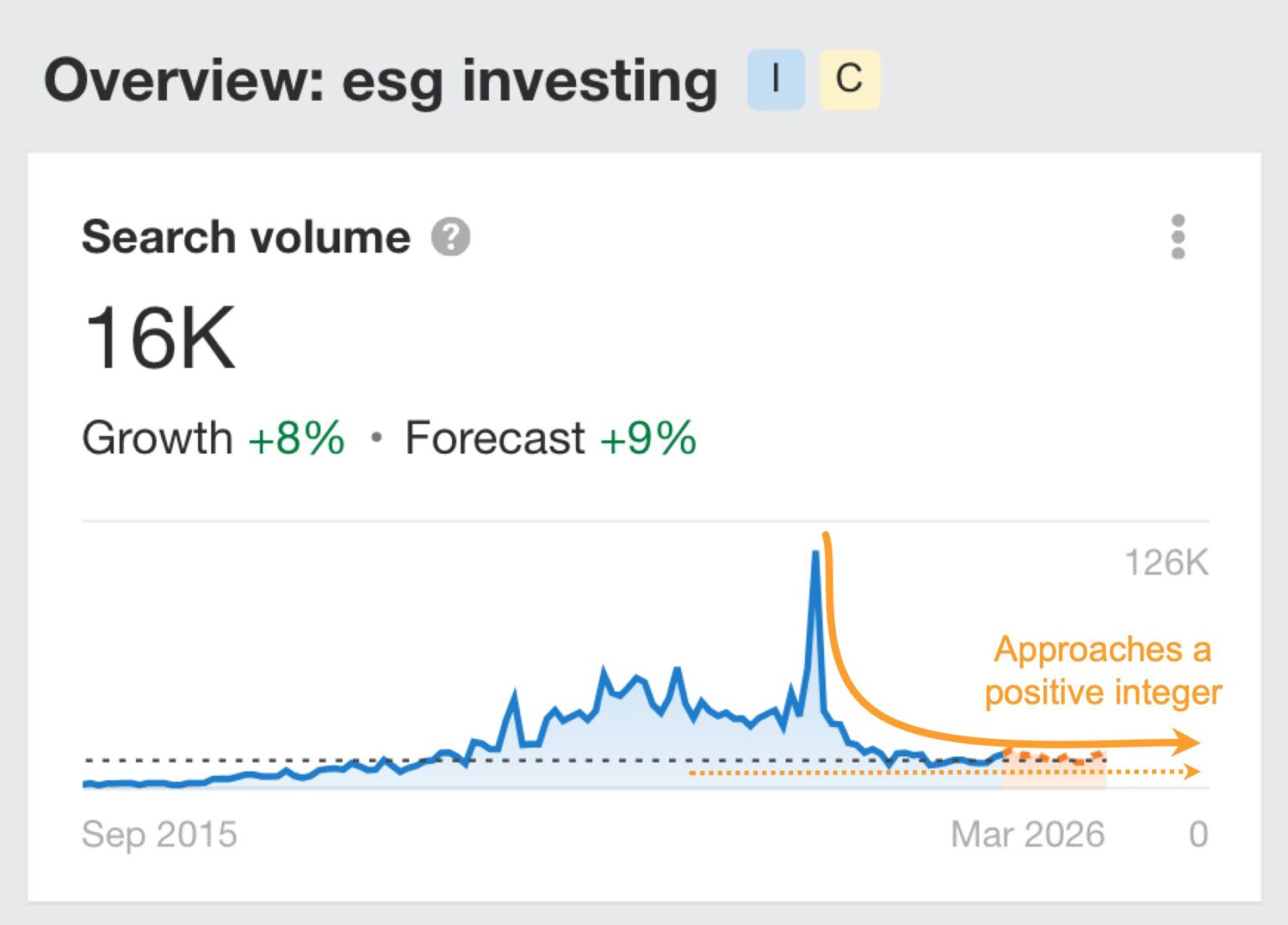Toggle the Growth +8% metric display
1288x925 pixels.
click(214, 437)
